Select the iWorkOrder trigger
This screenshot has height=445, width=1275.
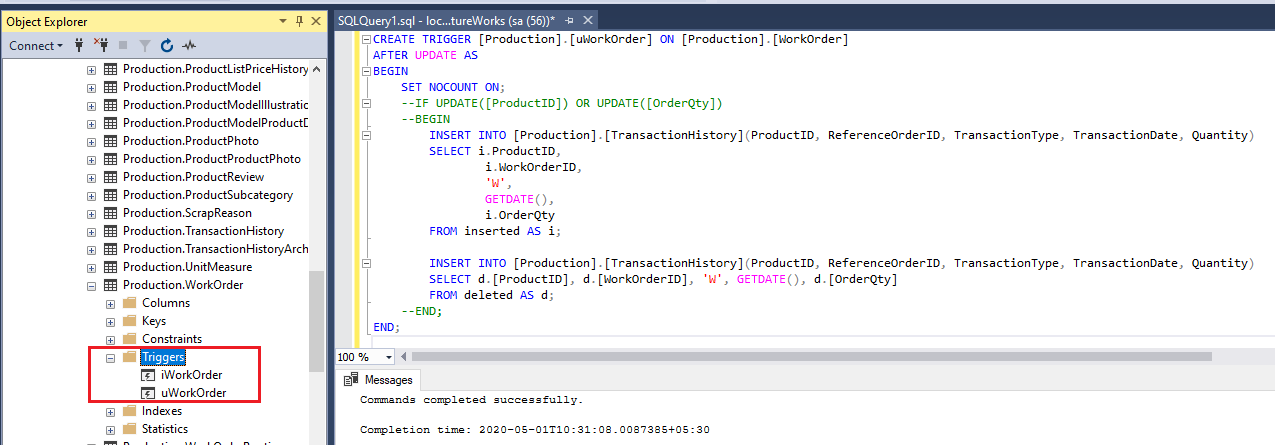tap(192, 375)
